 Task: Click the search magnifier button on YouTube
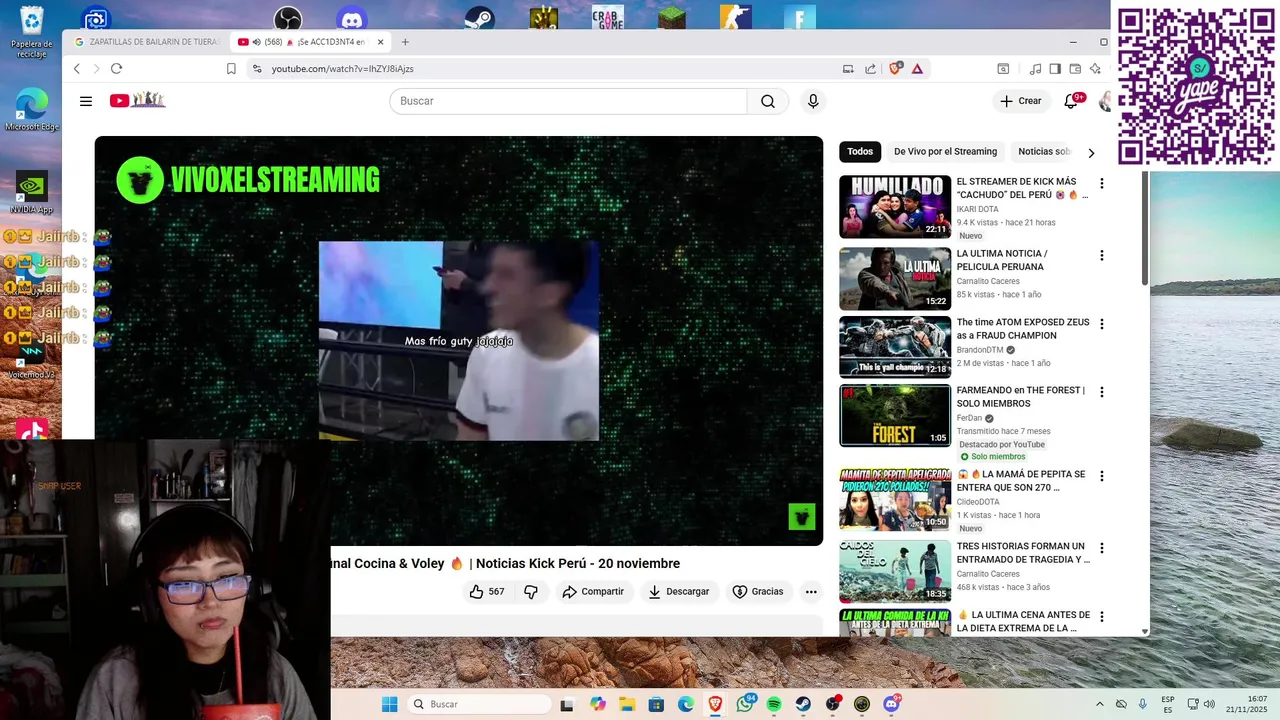pos(767,101)
